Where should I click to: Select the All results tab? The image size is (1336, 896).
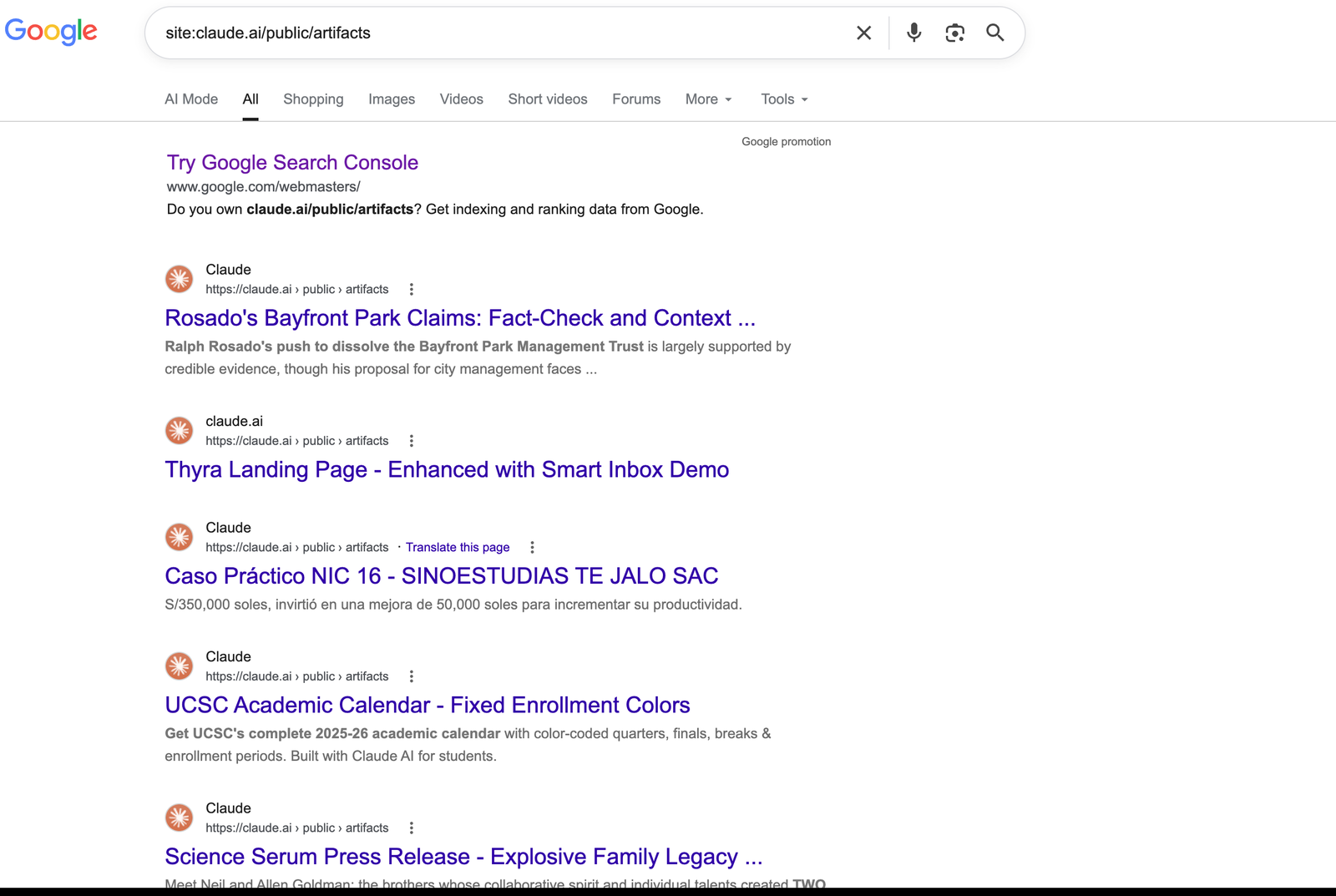250,99
